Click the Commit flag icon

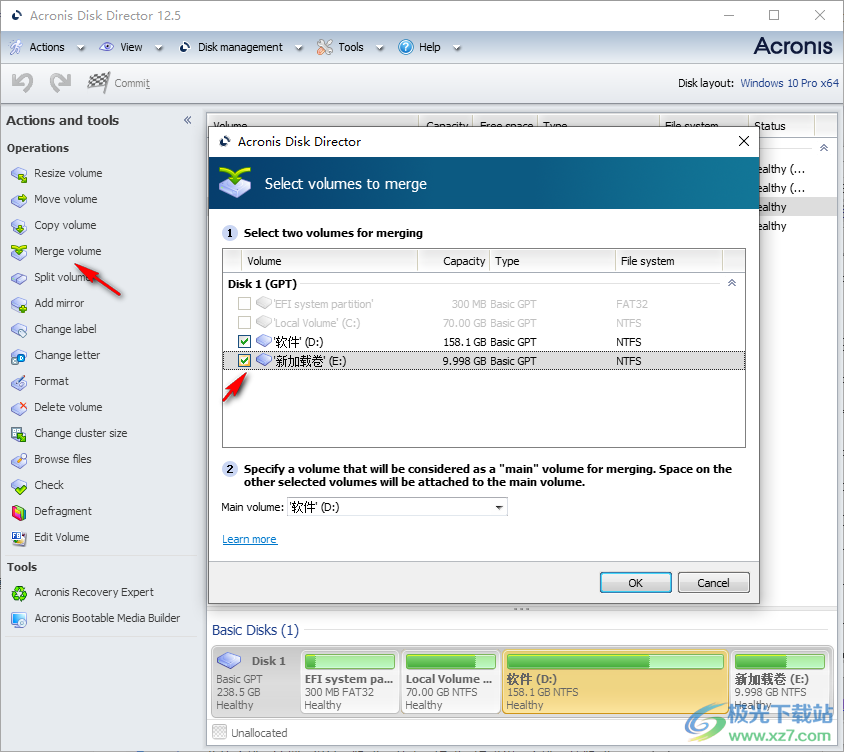(99, 82)
